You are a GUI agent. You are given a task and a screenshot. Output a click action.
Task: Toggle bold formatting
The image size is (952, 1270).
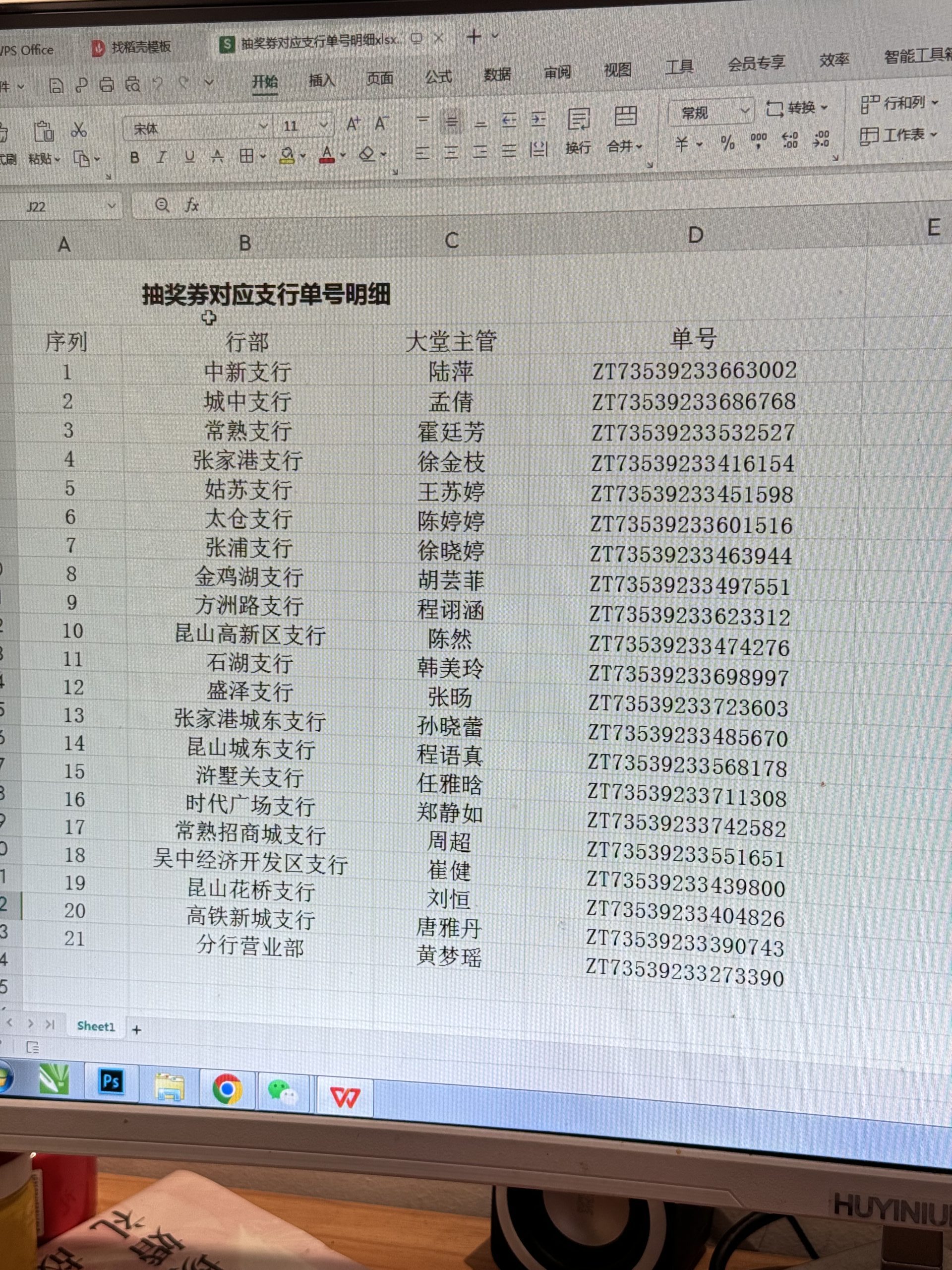(x=134, y=157)
